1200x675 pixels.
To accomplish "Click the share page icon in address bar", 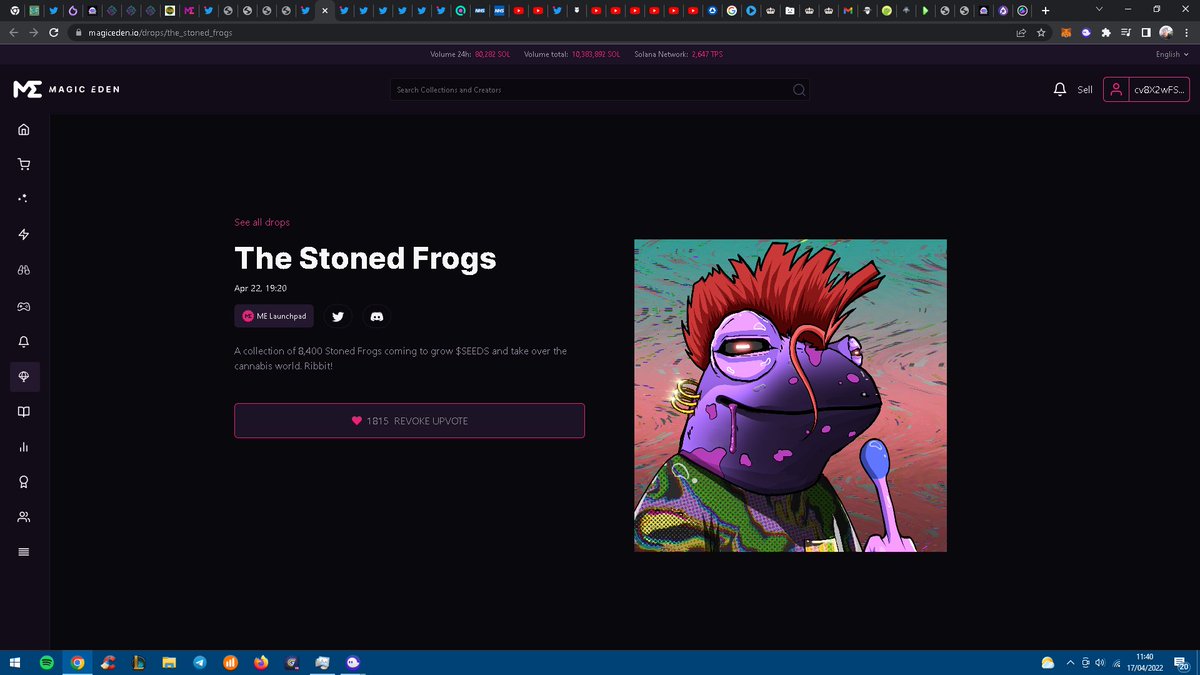I will [x=1021, y=32].
